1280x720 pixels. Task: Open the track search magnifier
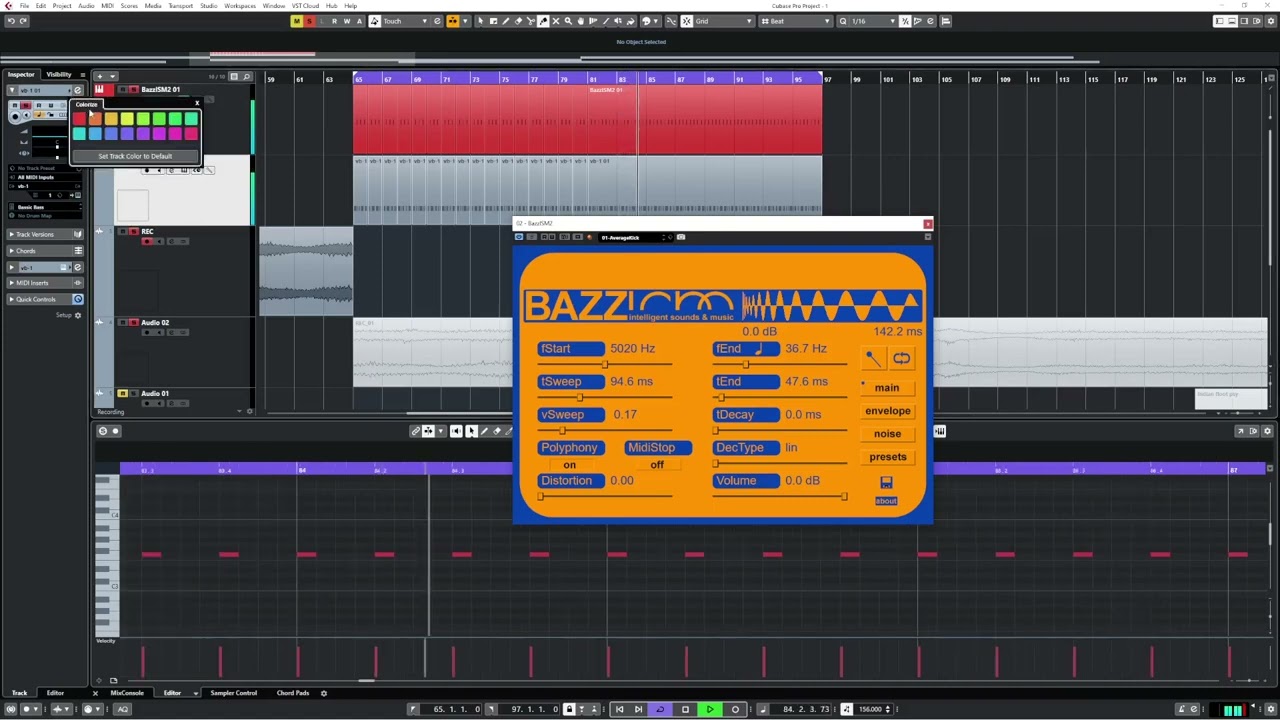pos(246,76)
